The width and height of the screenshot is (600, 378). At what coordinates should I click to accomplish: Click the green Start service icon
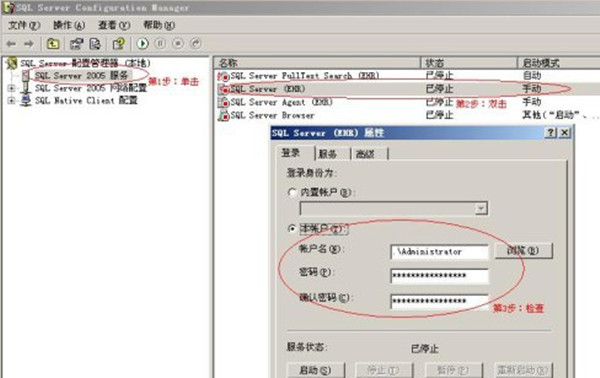pyautogui.click(x=143, y=44)
